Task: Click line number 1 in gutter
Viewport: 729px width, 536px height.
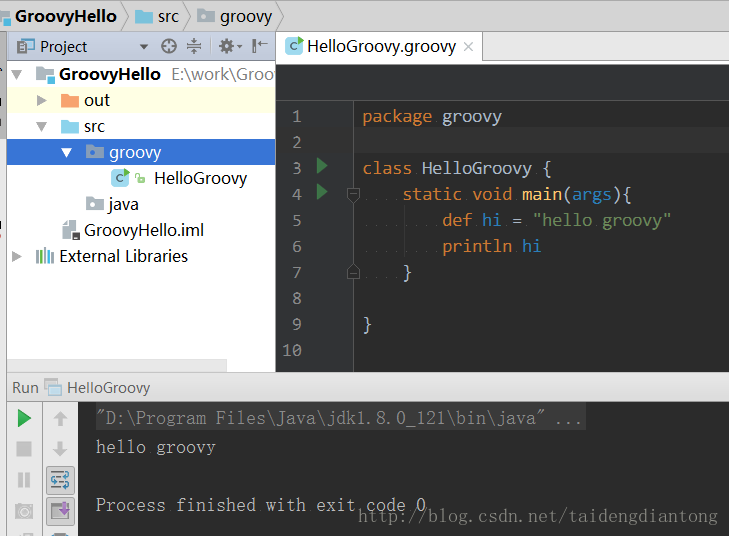Action: [x=297, y=117]
